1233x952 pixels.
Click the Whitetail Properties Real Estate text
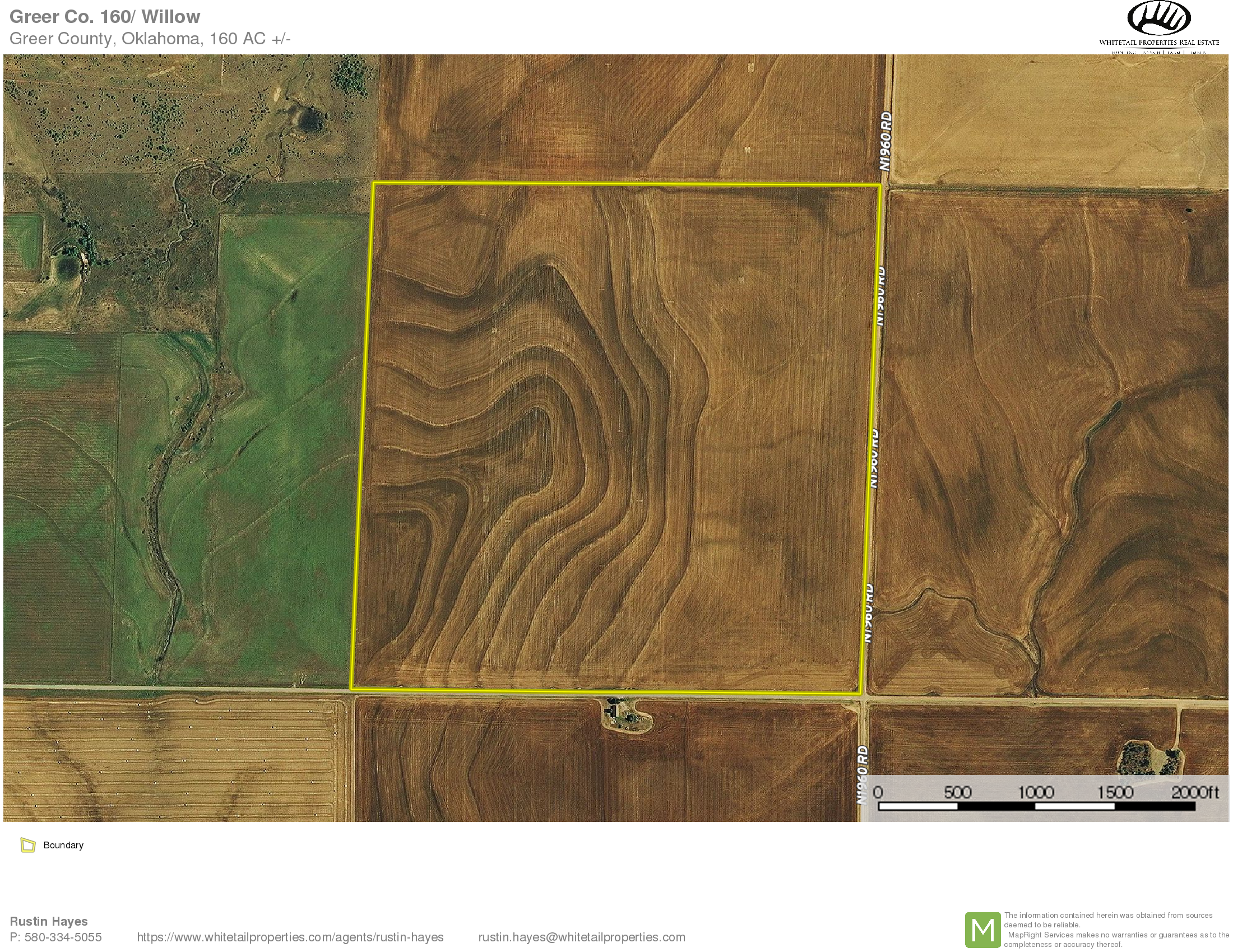click(1158, 43)
